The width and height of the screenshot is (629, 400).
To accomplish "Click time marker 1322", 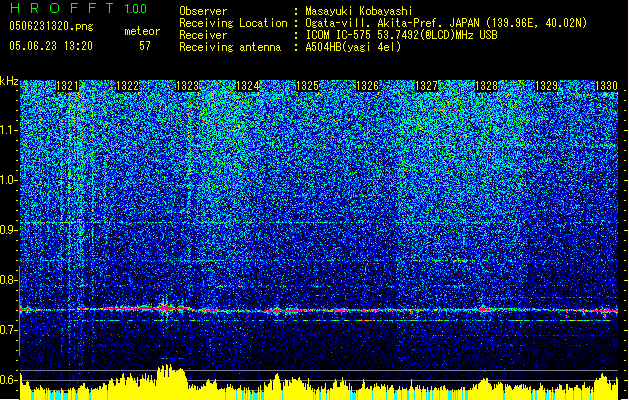I will tap(127, 86).
